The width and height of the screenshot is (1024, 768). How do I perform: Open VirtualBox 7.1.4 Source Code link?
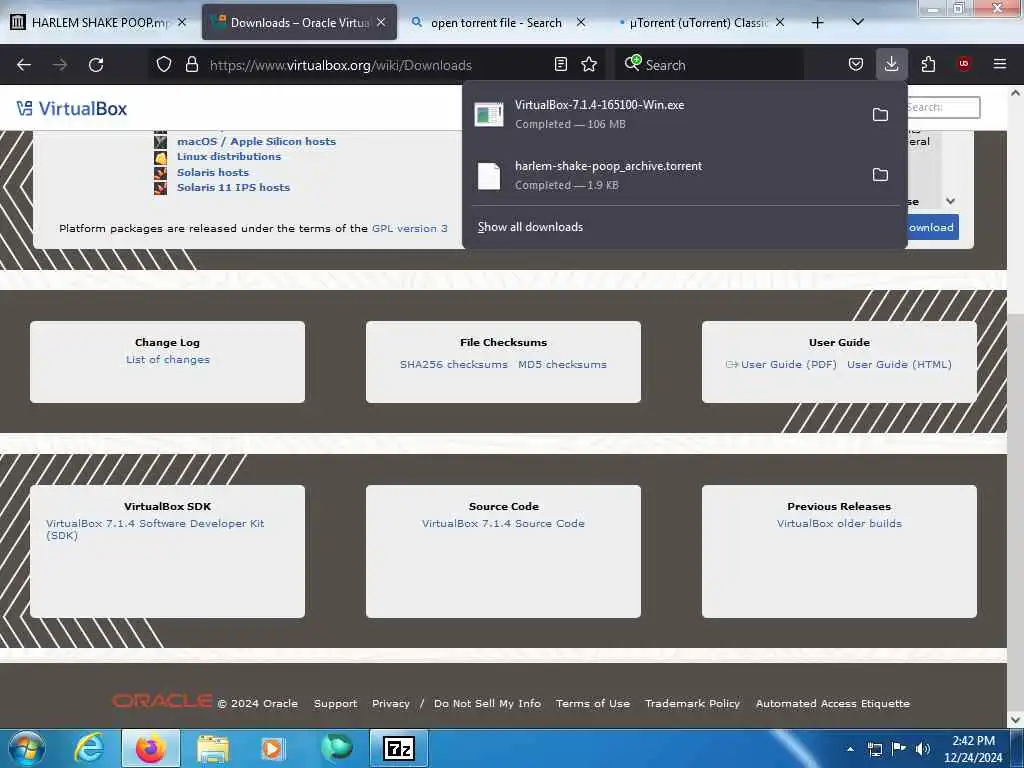(x=503, y=523)
